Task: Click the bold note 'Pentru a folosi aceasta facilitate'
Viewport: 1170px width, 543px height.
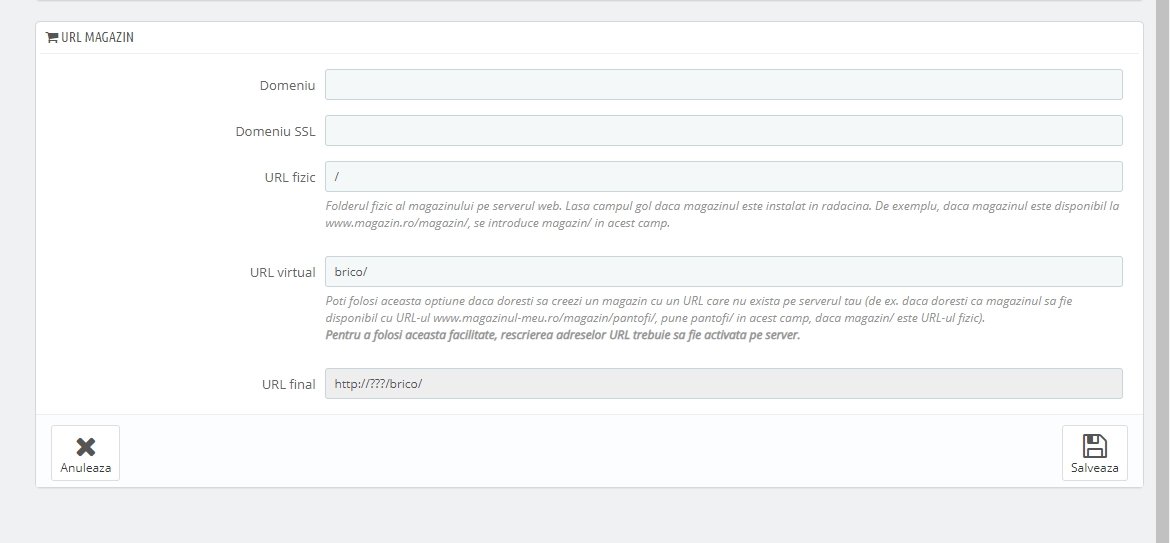Action: coord(562,335)
